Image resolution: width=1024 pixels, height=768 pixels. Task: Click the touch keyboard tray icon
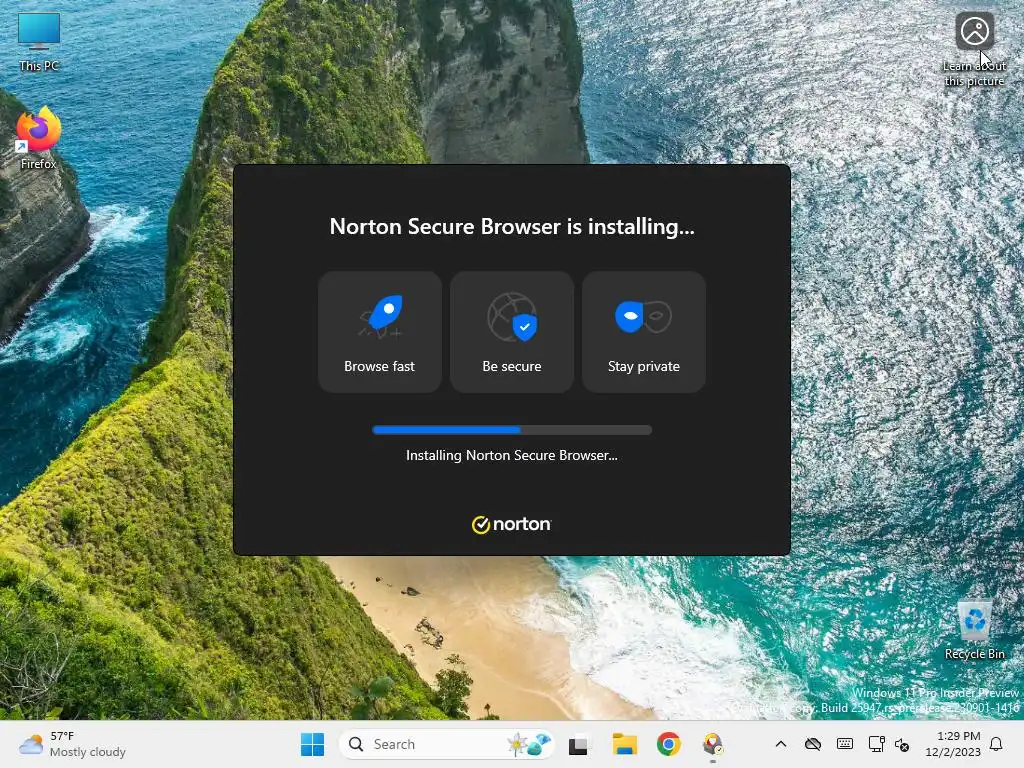844,744
